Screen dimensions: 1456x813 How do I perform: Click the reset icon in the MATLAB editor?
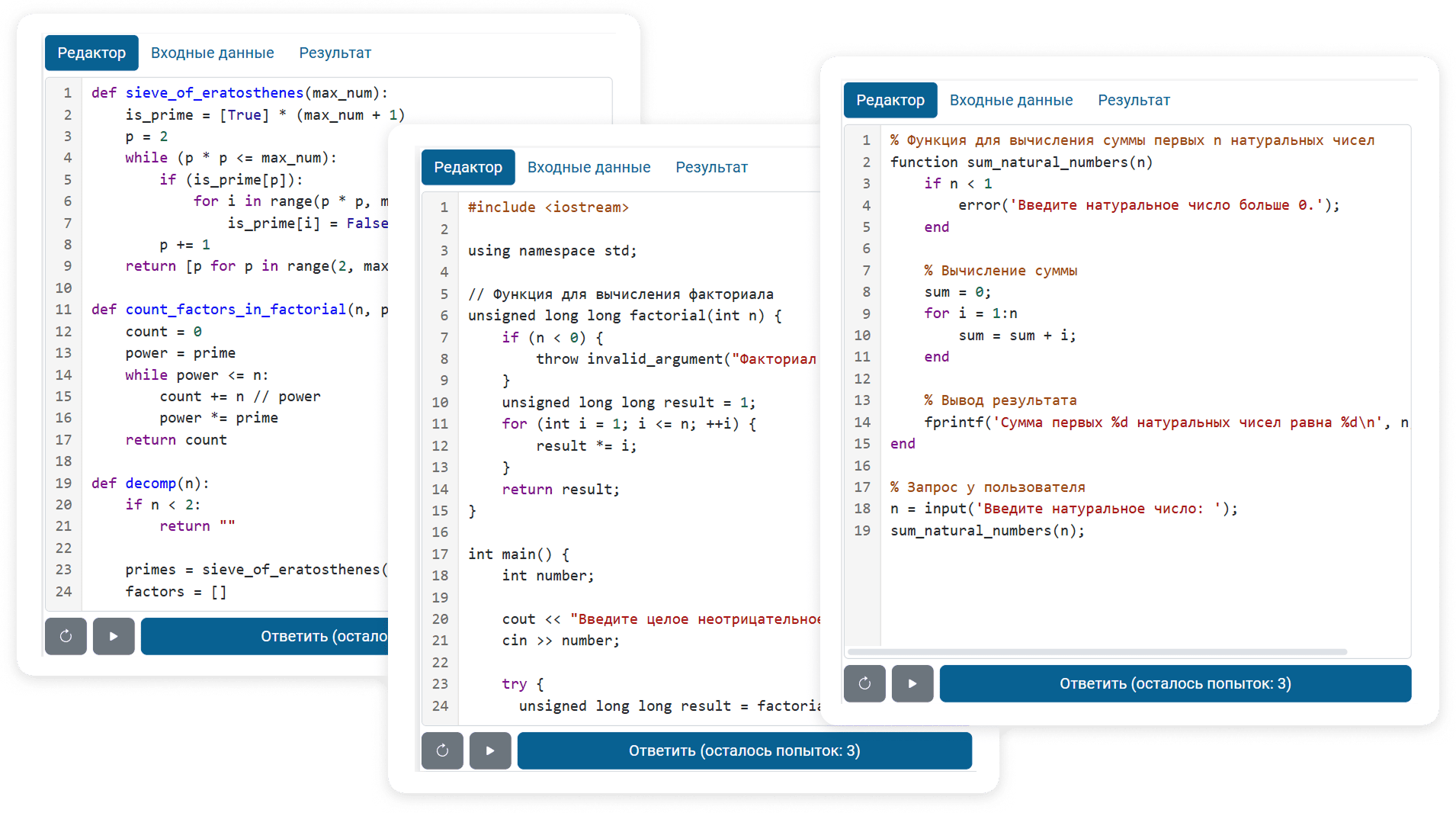point(864,683)
